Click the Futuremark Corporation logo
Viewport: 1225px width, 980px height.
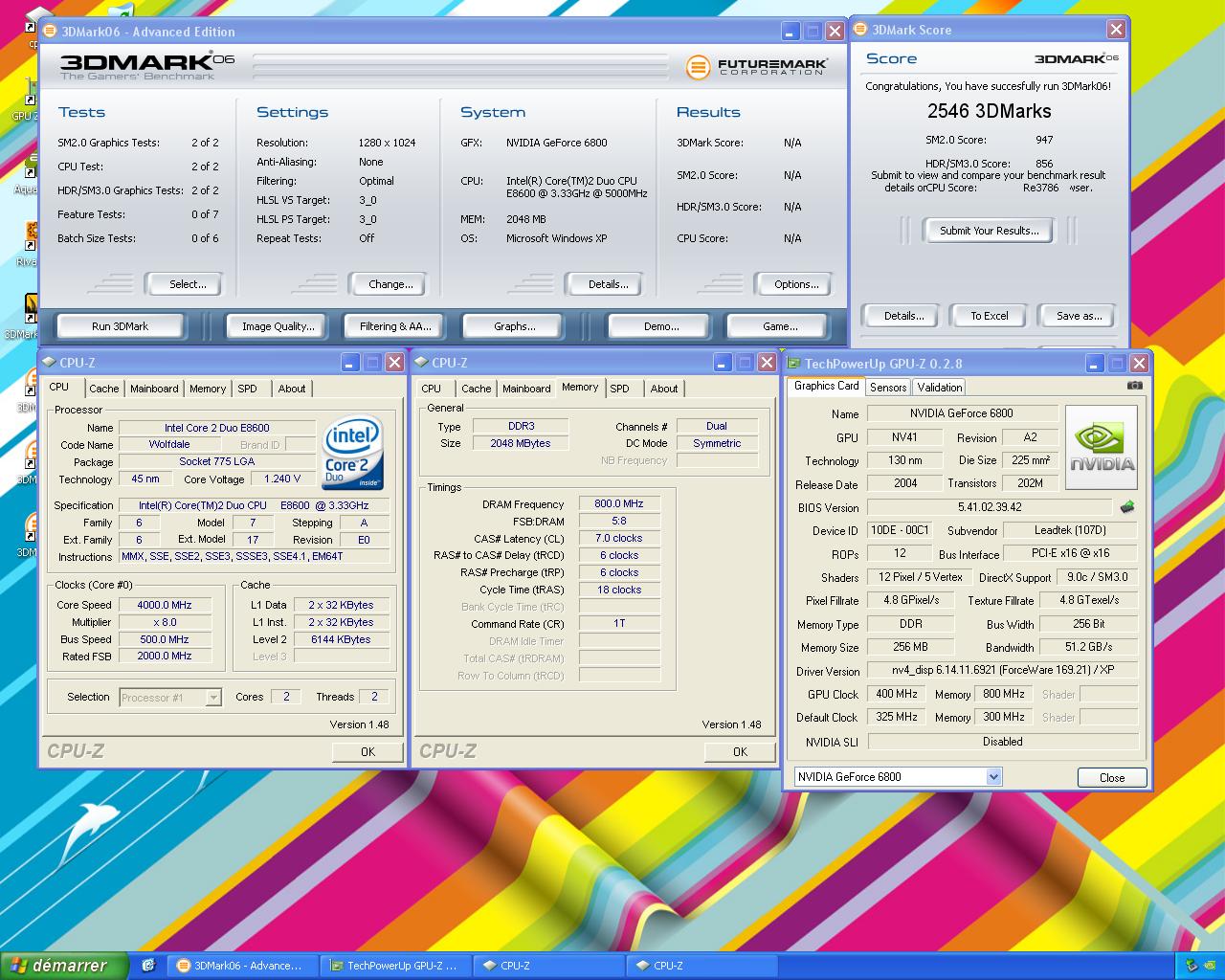757,66
